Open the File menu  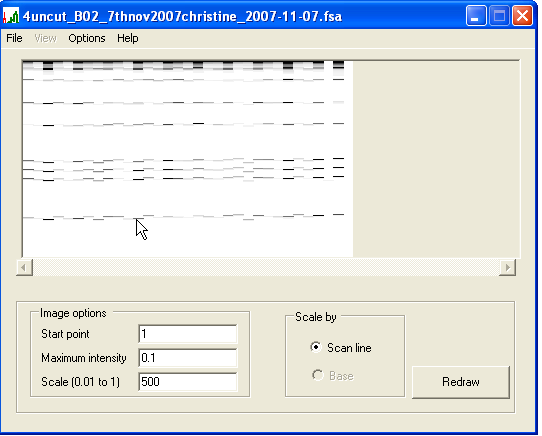[14, 38]
